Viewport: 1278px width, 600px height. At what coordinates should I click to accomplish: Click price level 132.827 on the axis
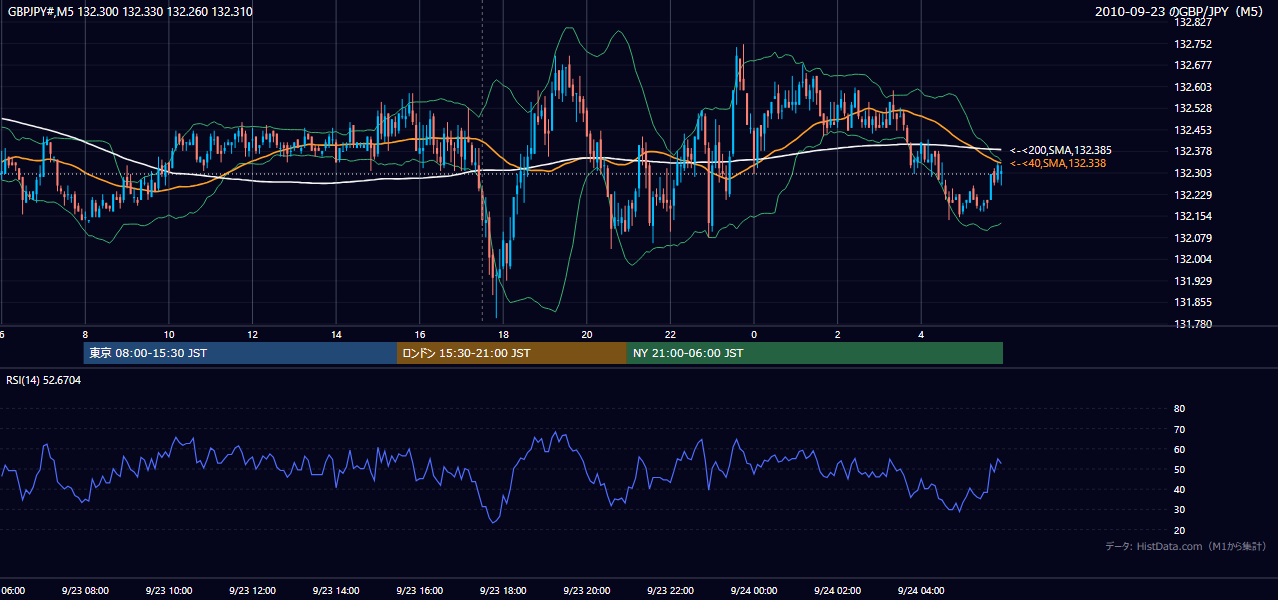click(1192, 22)
